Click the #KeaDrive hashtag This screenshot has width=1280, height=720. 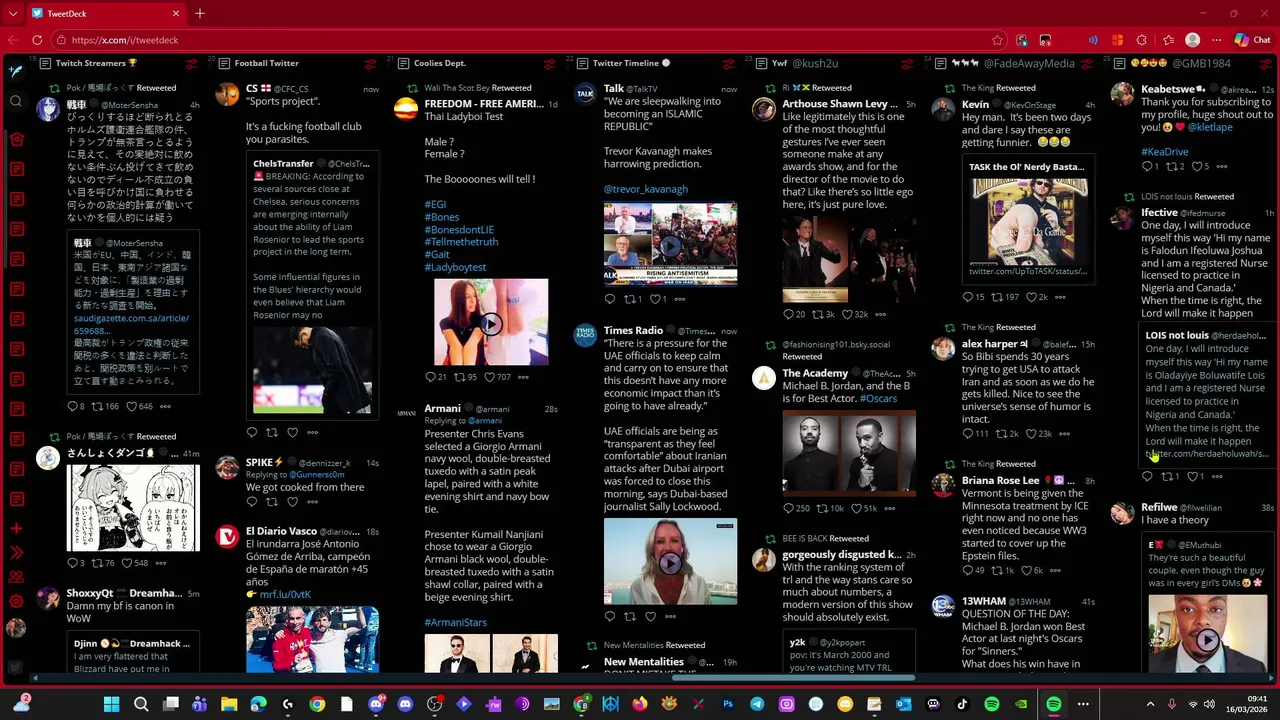(x=1164, y=152)
